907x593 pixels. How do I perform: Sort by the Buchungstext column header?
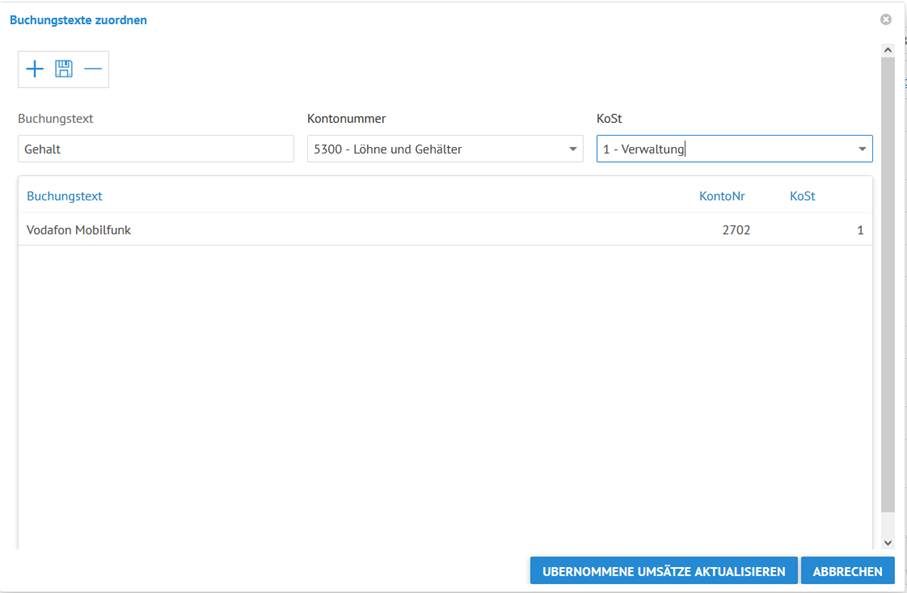click(64, 196)
